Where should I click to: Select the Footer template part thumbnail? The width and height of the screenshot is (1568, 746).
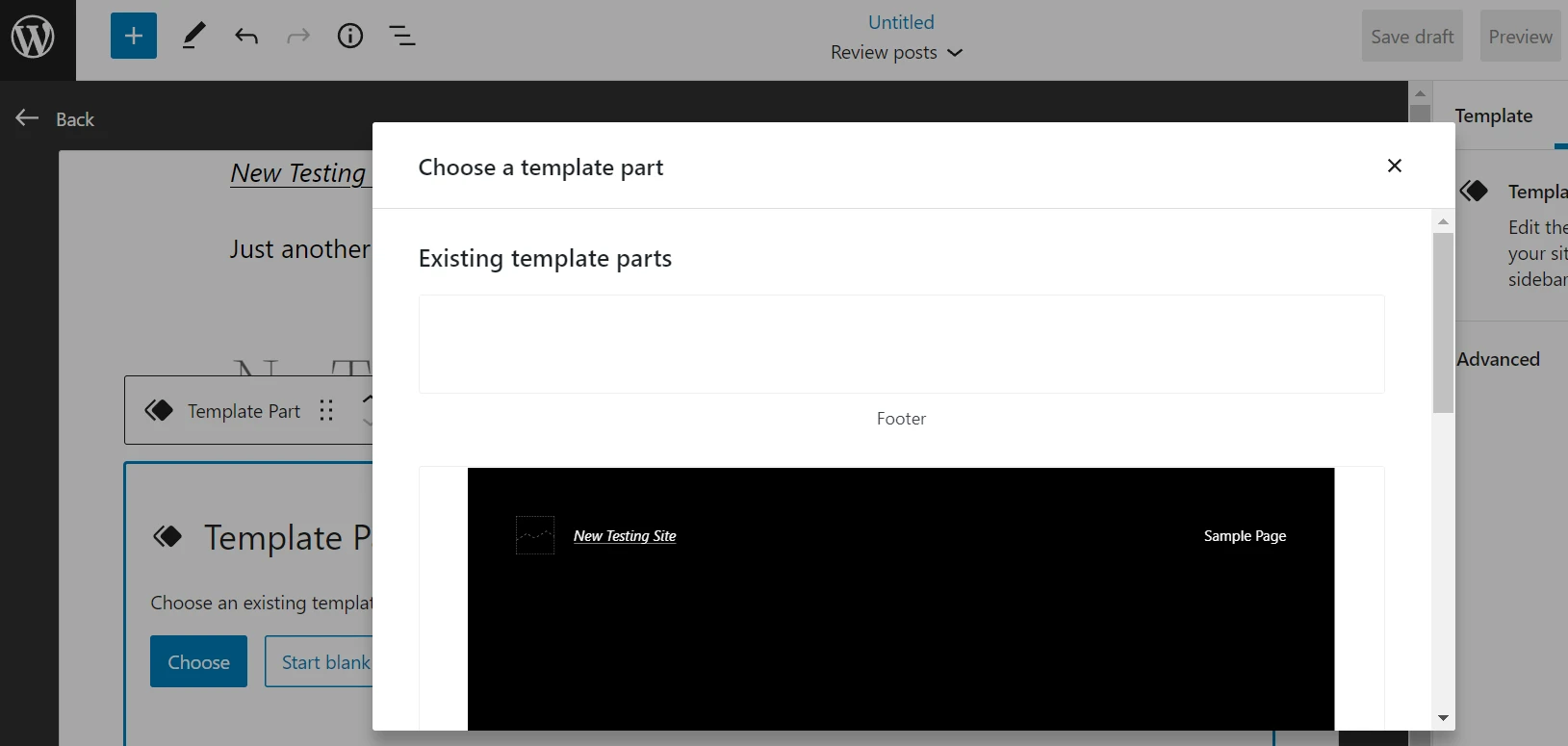click(x=901, y=345)
